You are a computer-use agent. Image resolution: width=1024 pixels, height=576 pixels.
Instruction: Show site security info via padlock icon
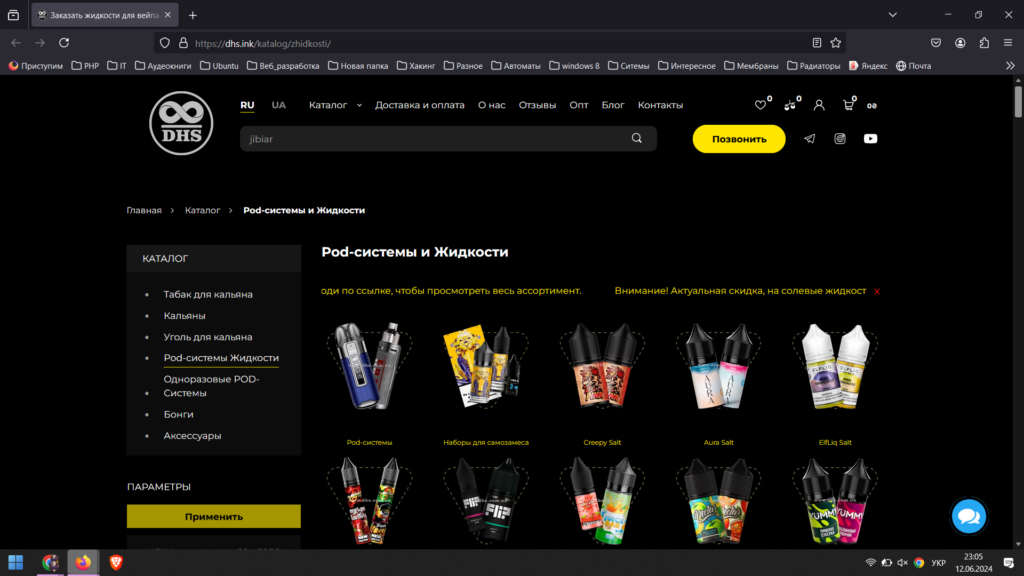click(184, 43)
